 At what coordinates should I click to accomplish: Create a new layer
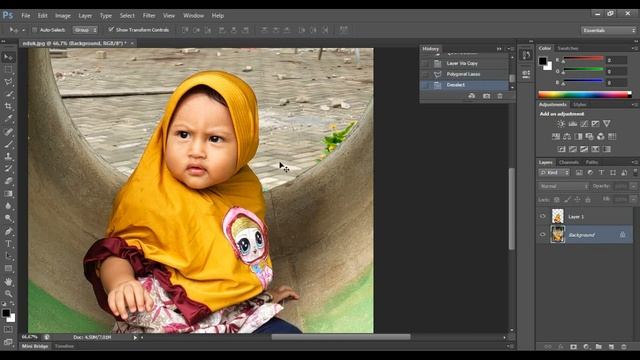[611, 347]
